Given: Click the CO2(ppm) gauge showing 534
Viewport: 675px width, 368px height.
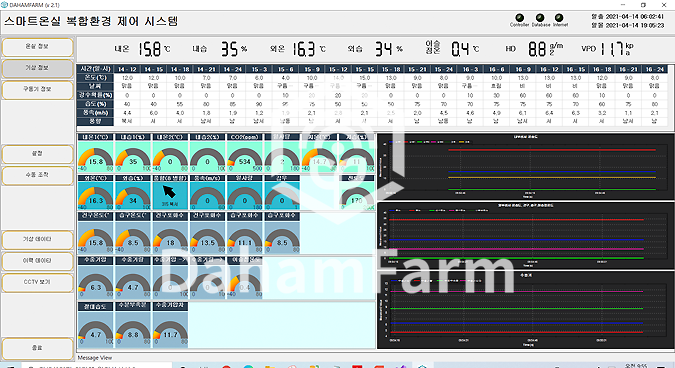Looking at the screenshot, I should coord(245,153).
